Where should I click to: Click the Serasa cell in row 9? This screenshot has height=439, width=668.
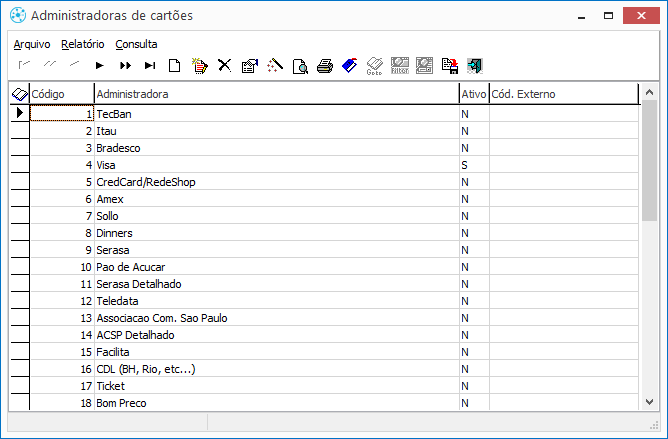coord(276,250)
